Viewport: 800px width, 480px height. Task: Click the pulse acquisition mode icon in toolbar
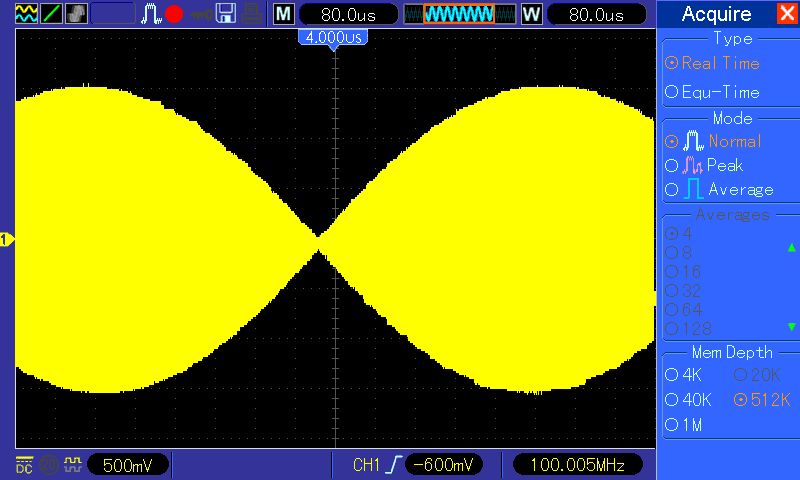click(x=151, y=14)
